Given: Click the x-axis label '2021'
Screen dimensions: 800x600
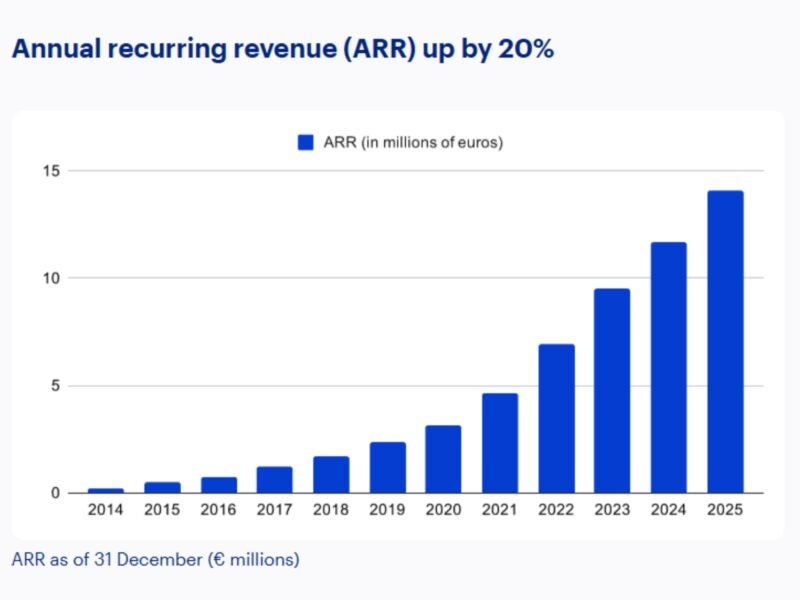Looking at the screenshot, I should click(500, 510).
